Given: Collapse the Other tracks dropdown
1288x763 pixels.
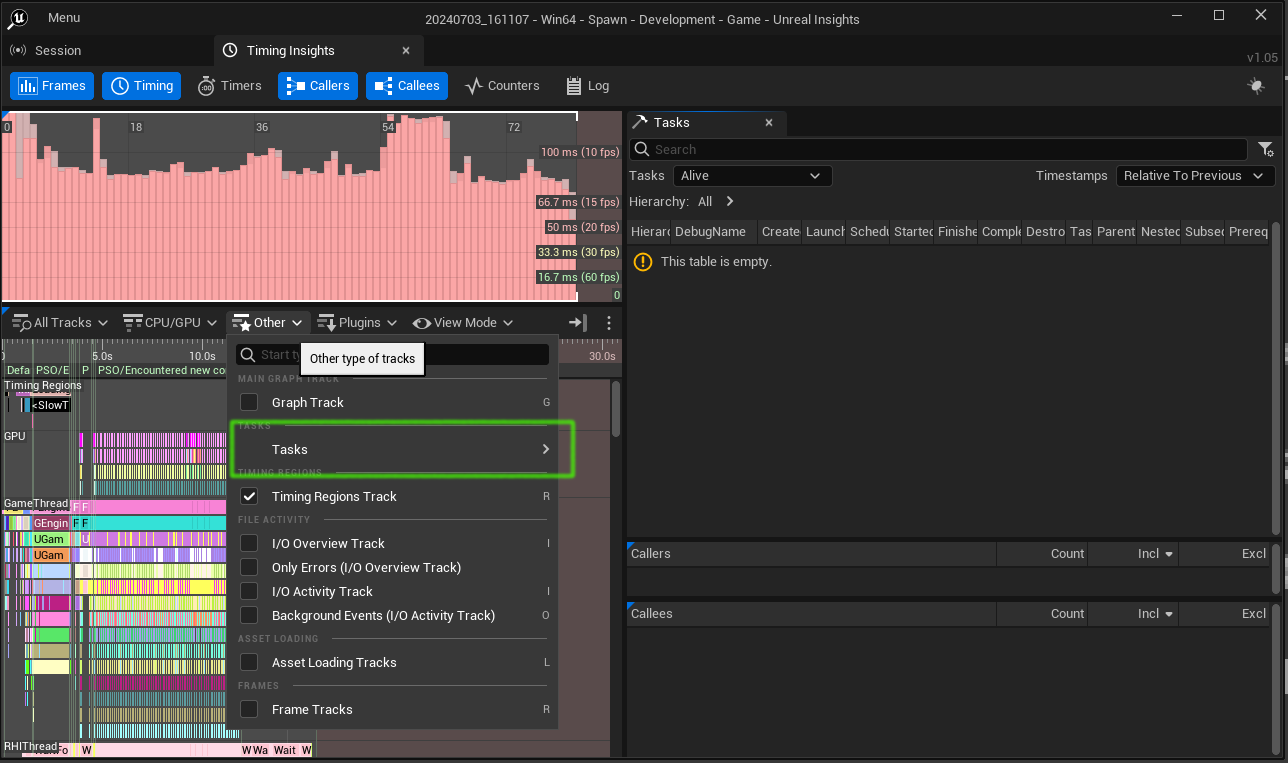Looking at the screenshot, I should coord(268,322).
